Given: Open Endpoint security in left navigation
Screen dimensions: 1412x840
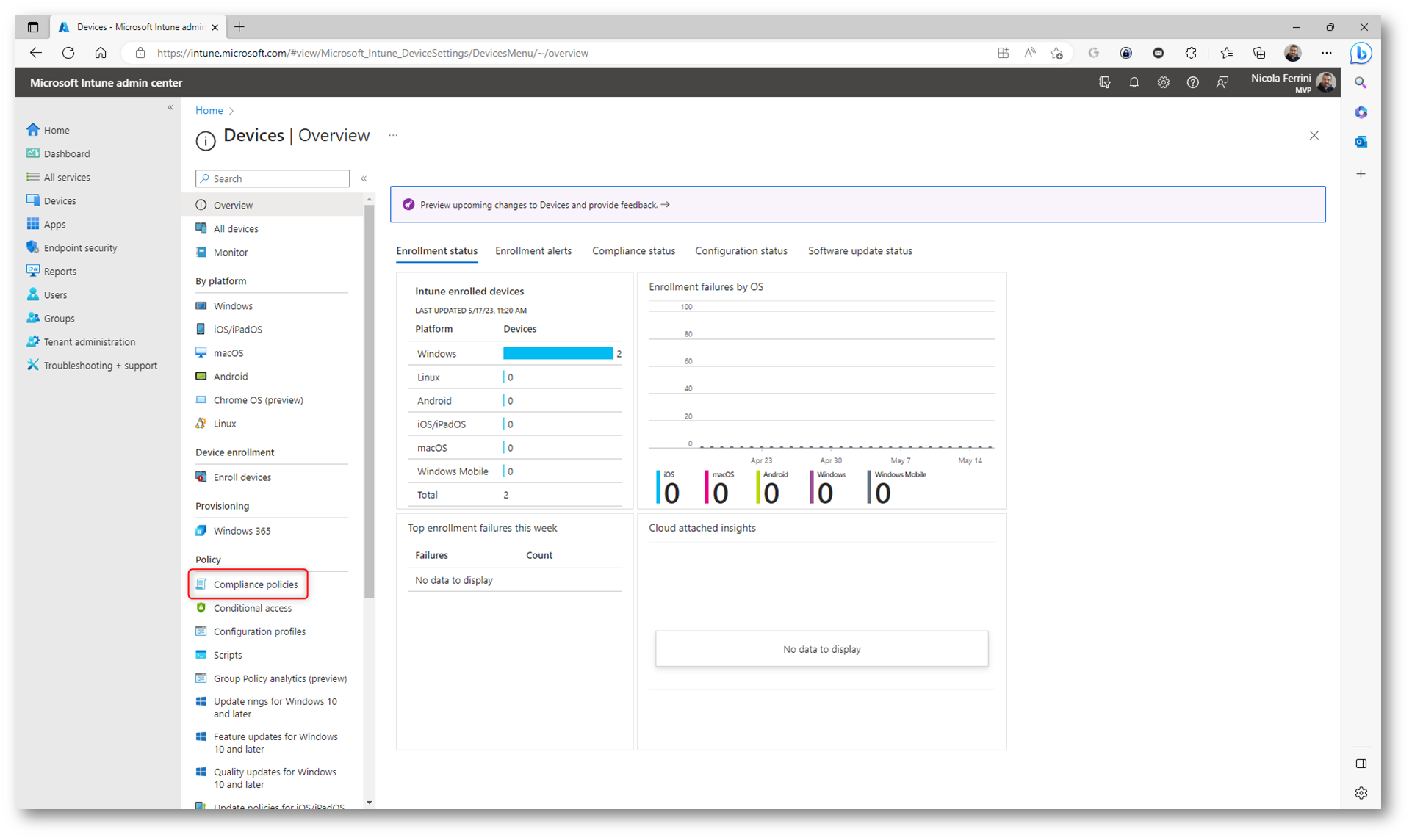Looking at the screenshot, I should tap(80, 248).
